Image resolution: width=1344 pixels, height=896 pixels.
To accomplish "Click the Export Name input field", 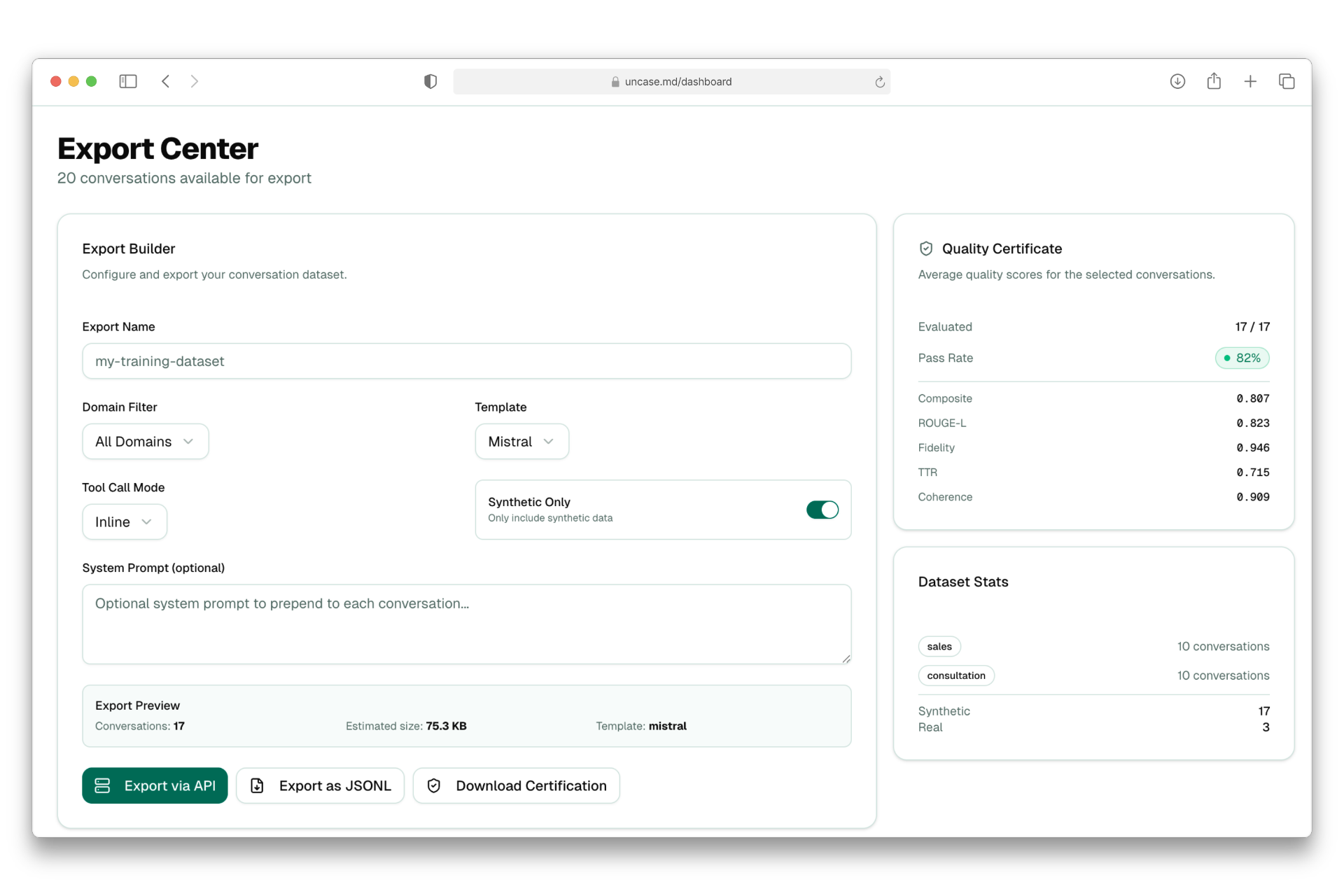I will 466,361.
